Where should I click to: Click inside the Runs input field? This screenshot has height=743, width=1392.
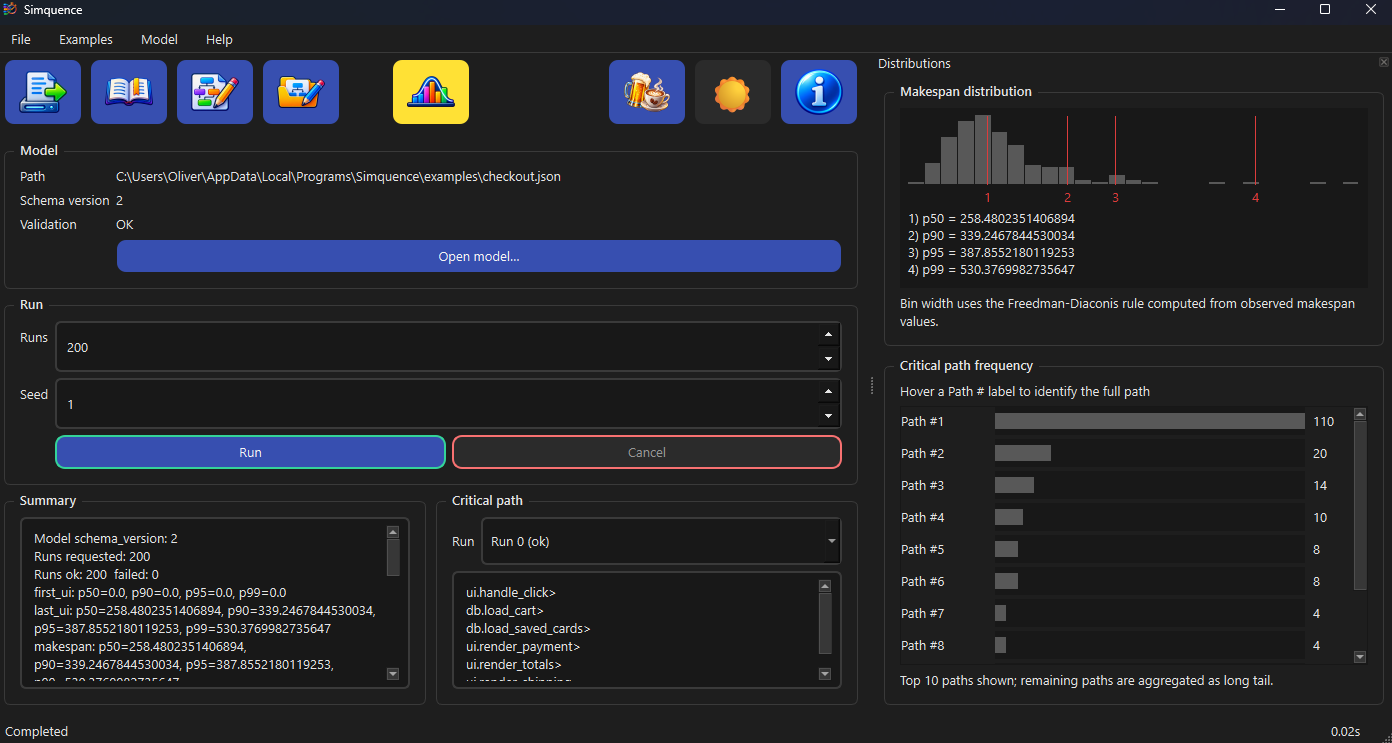436,347
